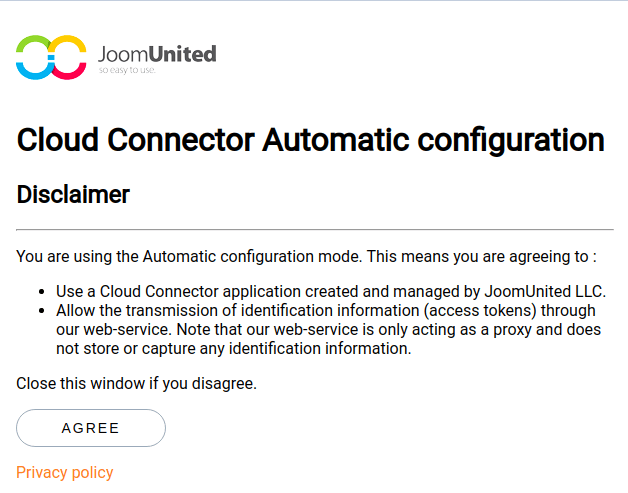Click the horizontal divider under Disclaimer
Image resolution: width=628 pixels, height=493 pixels.
(315, 229)
